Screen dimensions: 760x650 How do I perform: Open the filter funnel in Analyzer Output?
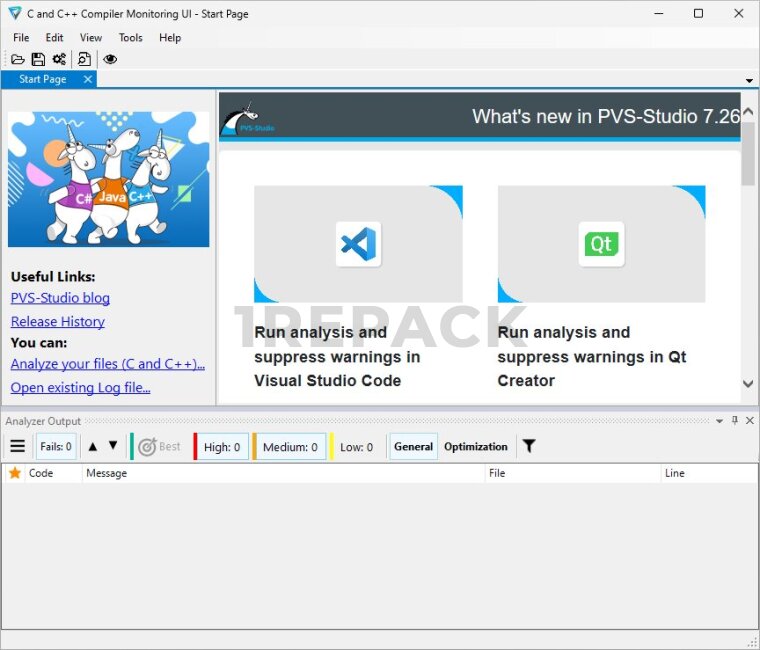pos(529,446)
